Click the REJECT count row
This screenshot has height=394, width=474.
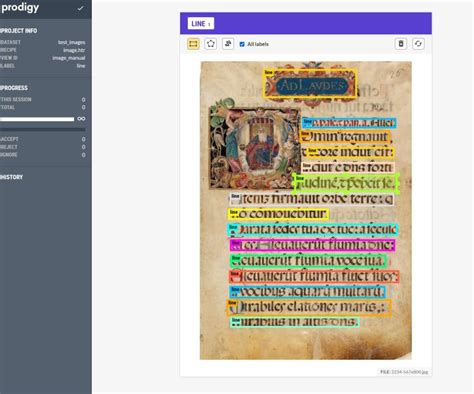43,147
